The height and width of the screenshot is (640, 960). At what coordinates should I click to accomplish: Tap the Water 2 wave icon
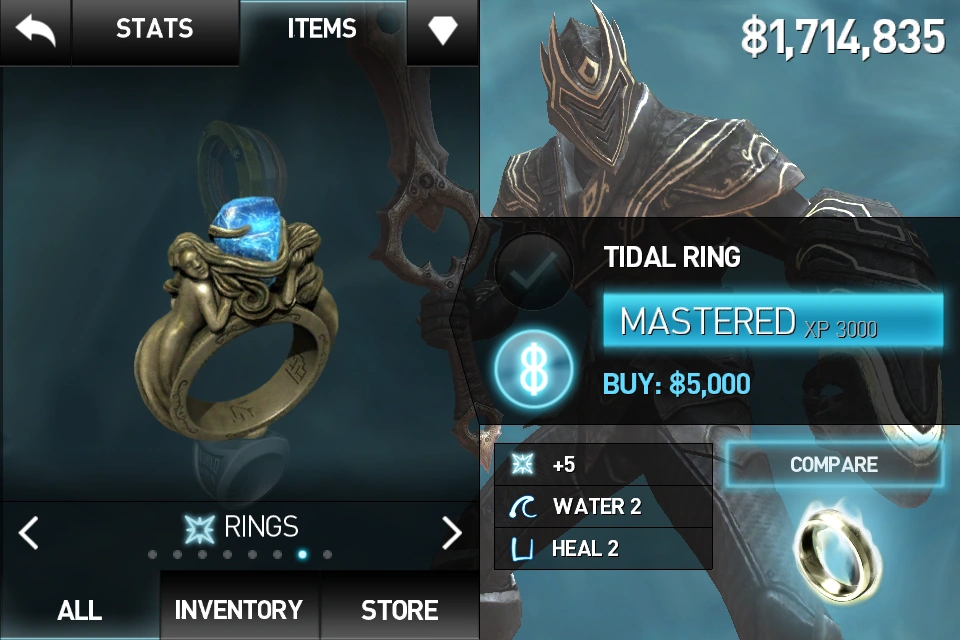[x=522, y=506]
